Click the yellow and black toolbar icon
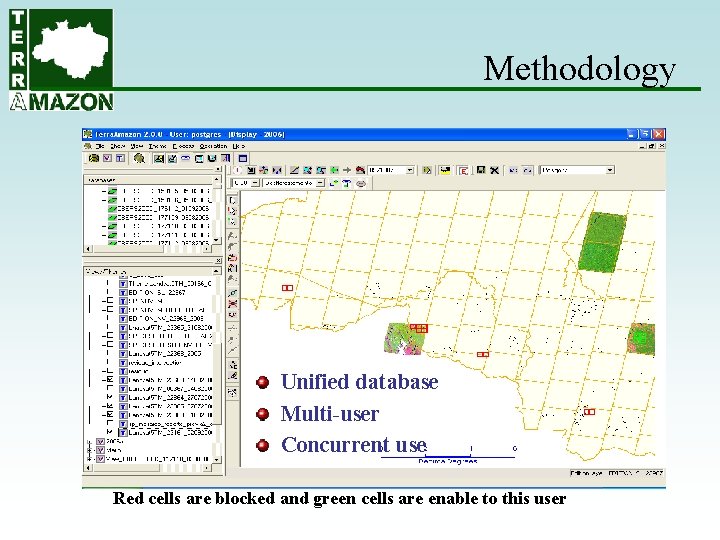The width and height of the screenshot is (720, 540). [444, 170]
